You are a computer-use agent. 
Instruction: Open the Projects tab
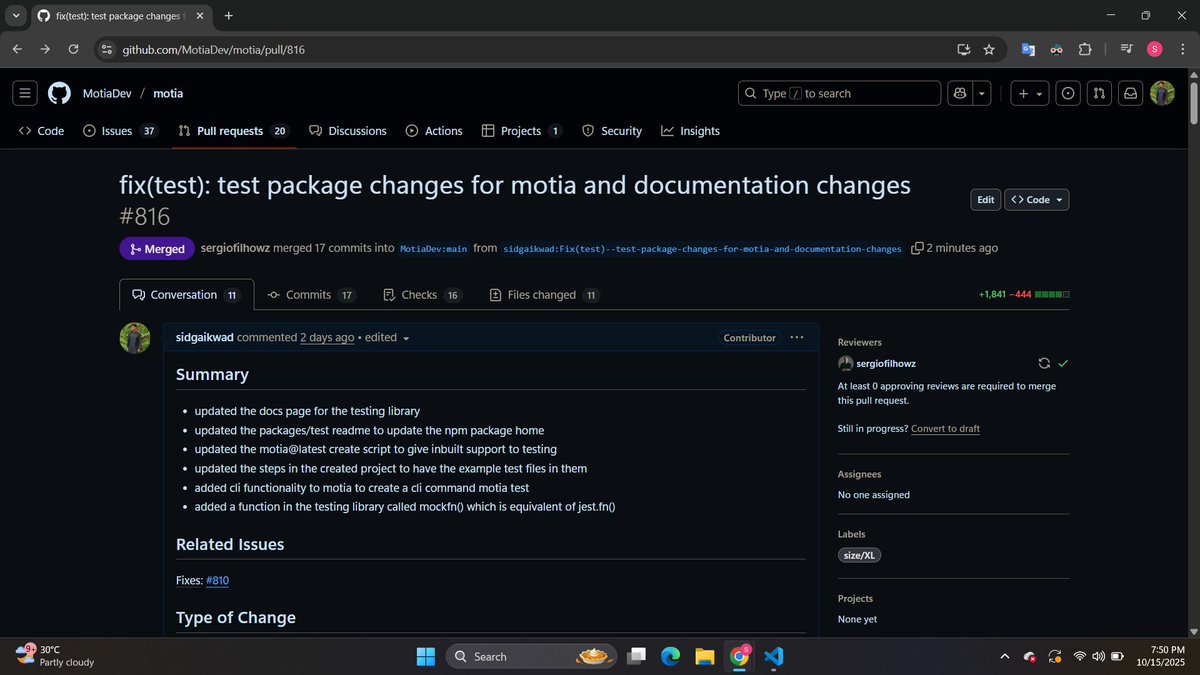coord(521,131)
